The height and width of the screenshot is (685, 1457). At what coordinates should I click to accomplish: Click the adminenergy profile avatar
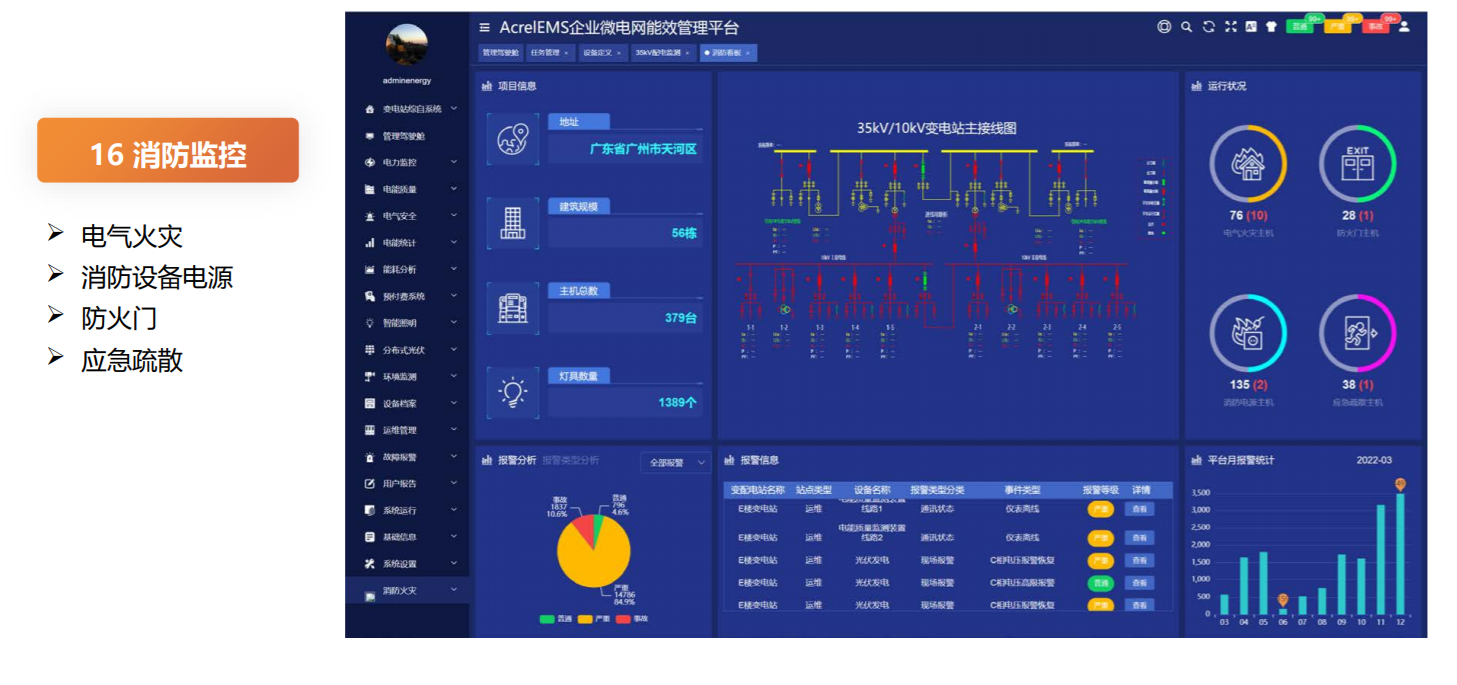pyautogui.click(x=407, y=44)
